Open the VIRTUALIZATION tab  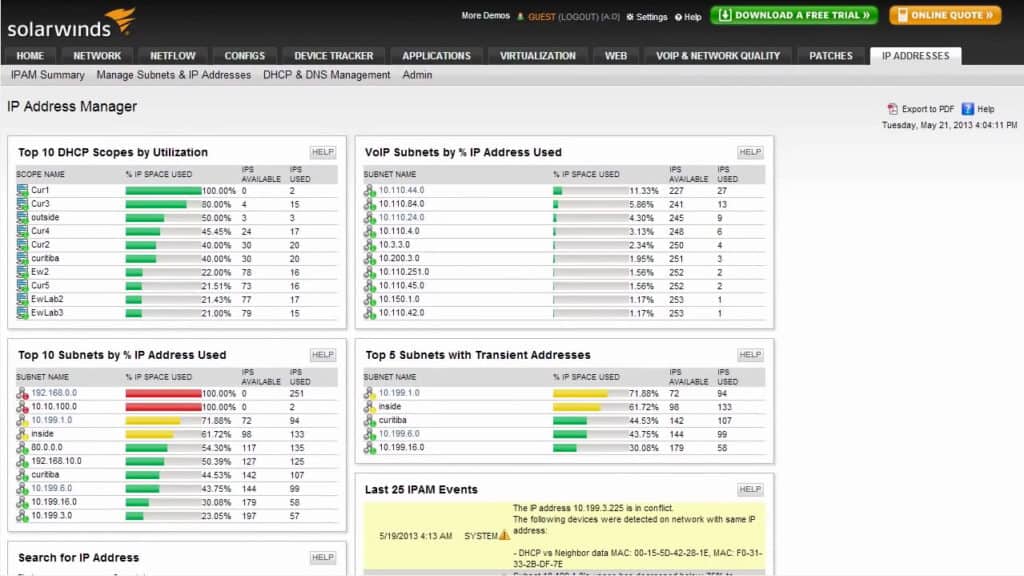click(537, 56)
